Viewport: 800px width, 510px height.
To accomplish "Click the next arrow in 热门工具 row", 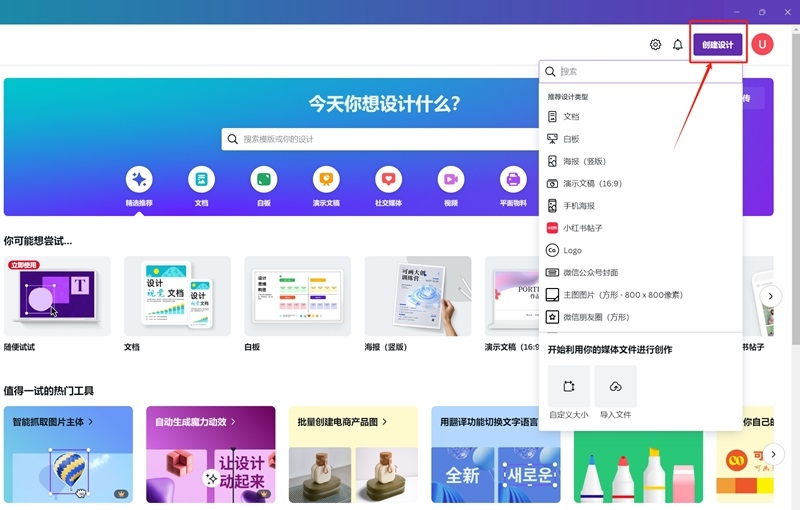I will click(773, 454).
